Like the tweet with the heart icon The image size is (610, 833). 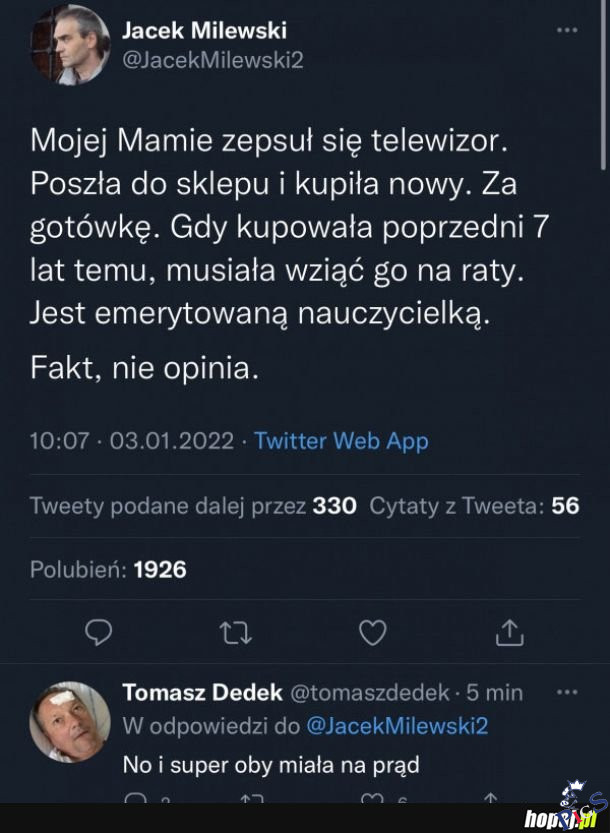pyautogui.click(x=372, y=631)
